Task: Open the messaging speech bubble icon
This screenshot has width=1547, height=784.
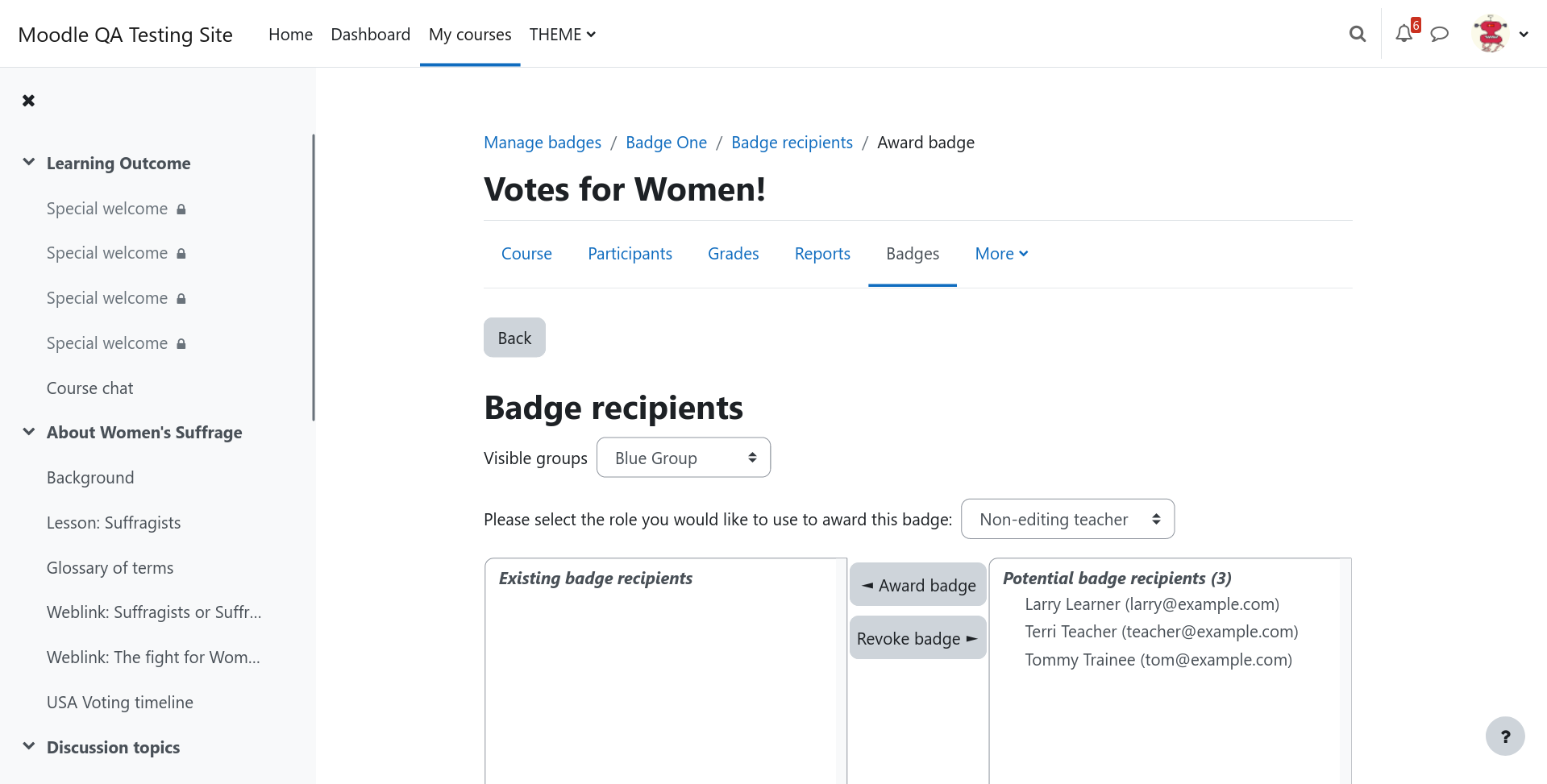Action: (1440, 34)
